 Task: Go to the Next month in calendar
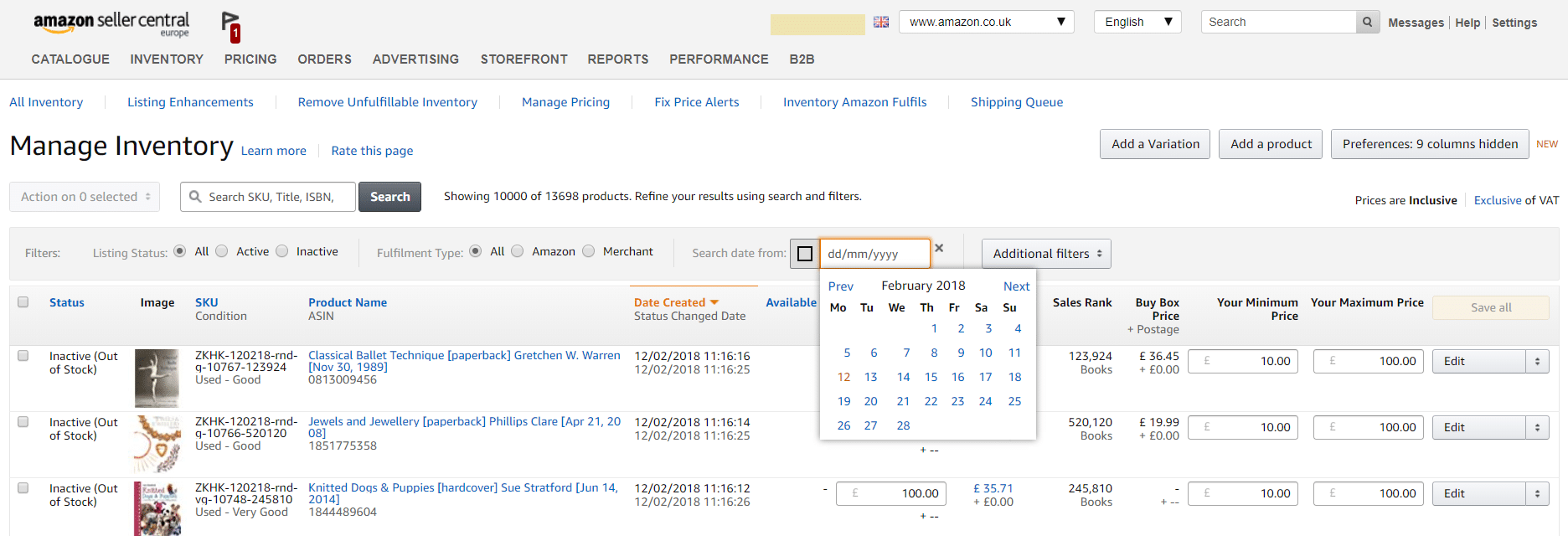[1016, 286]
